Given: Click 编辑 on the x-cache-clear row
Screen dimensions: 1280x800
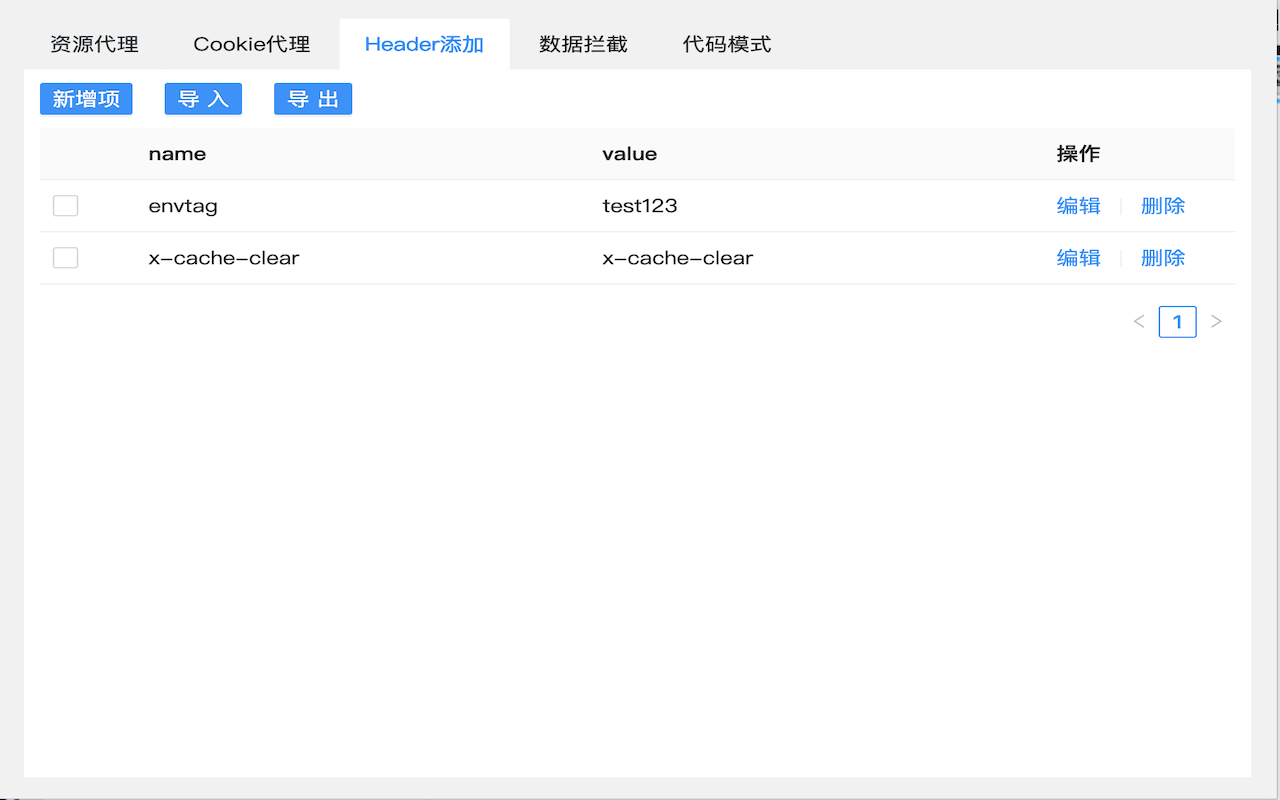Looking at the screenshot, I should 1078,257.
